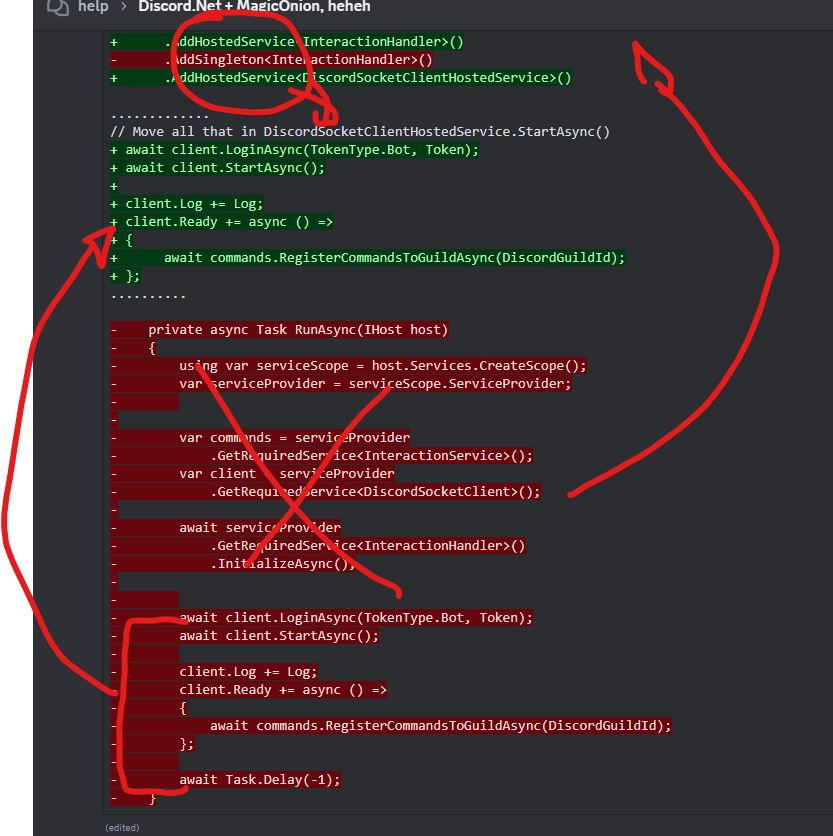Screen dimensions: 833x836
Task: Click the green added RegisterCommandsToGuildAsync line
Action: coord(367,258)
